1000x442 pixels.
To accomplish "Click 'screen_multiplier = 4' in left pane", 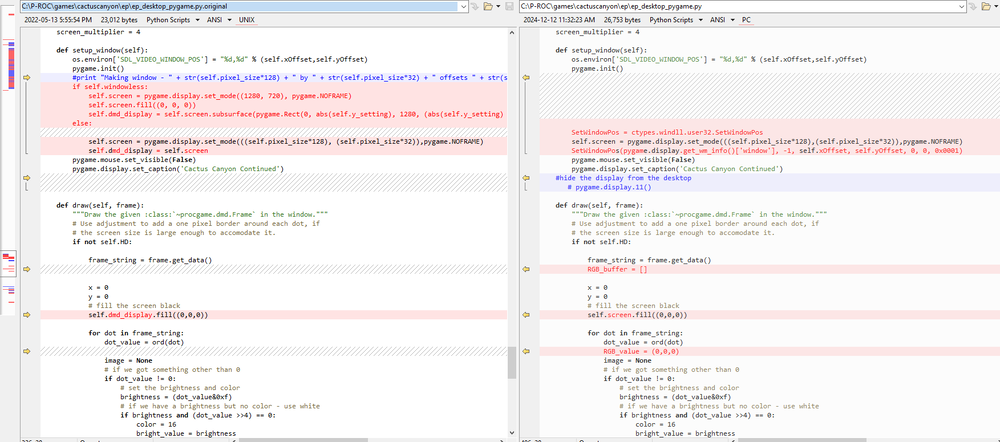I will click(x=98, y=31).
